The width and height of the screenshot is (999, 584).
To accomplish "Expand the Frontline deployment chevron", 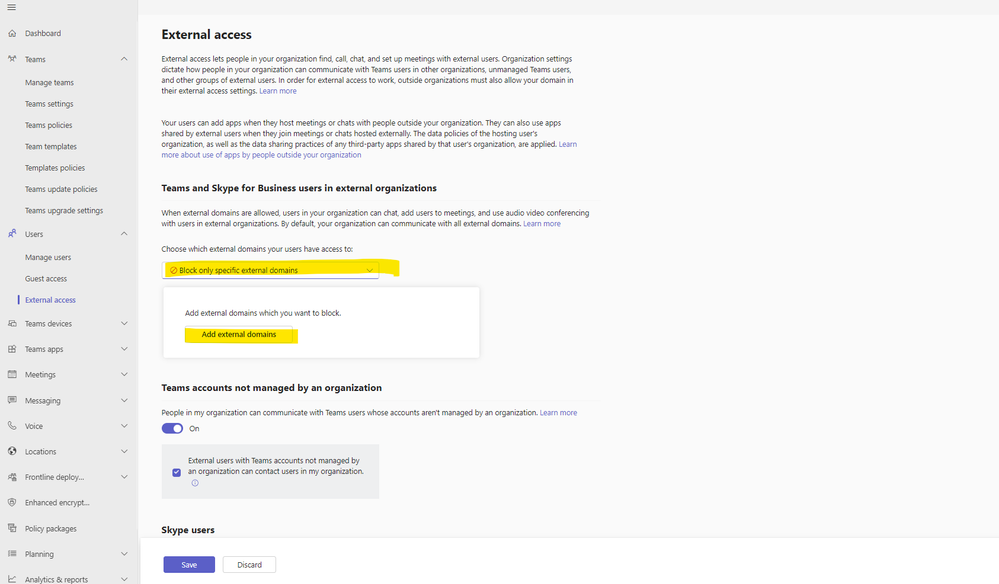I will click(124, 476).
